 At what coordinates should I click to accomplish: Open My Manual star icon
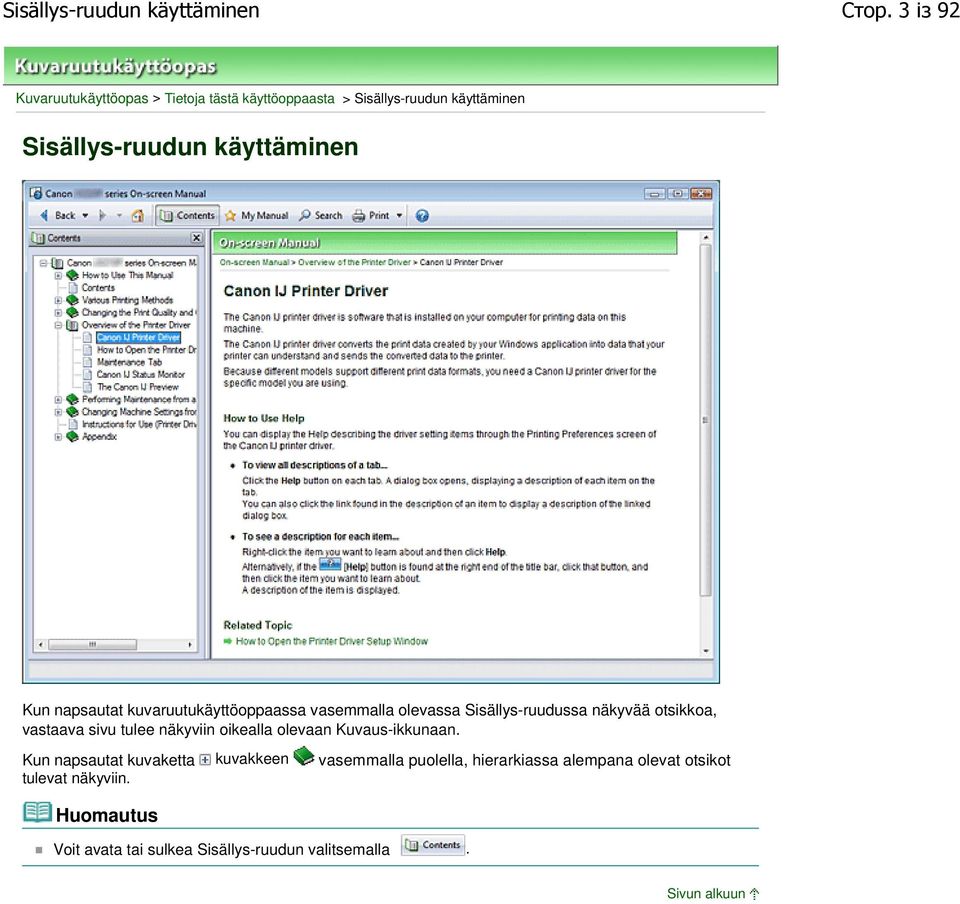point(231,215)
